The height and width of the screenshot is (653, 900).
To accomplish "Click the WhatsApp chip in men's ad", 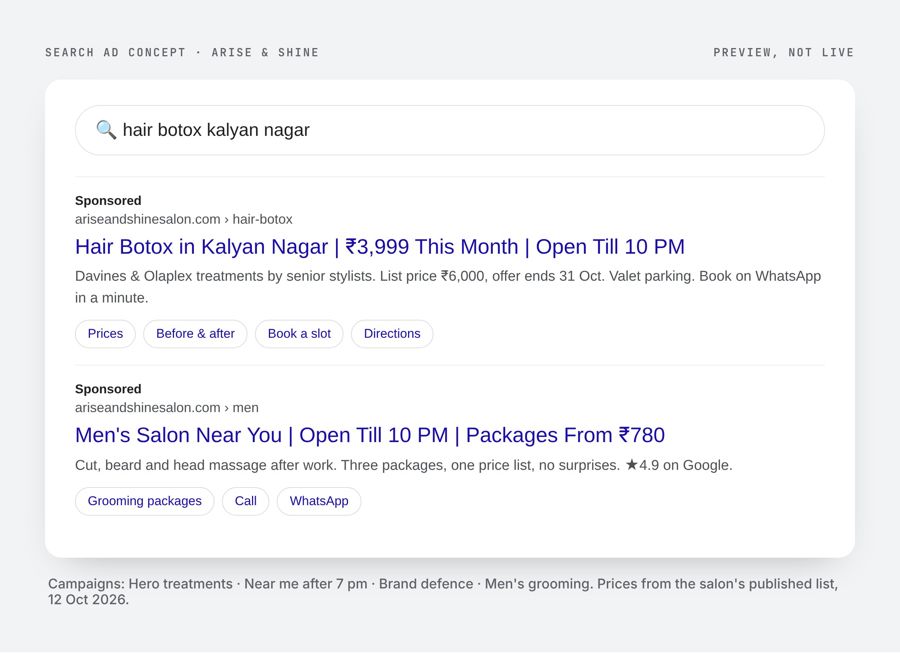I will pyautogui.click(x=319, y=501).
